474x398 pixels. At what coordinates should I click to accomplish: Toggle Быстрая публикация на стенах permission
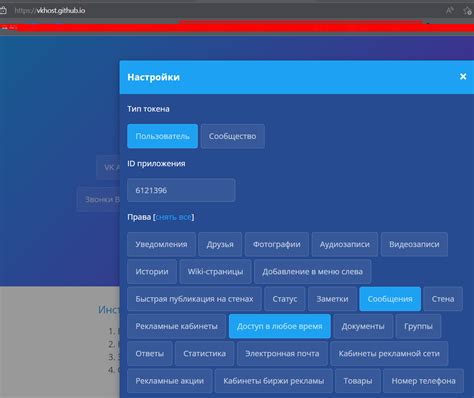[x=194, y=299]
